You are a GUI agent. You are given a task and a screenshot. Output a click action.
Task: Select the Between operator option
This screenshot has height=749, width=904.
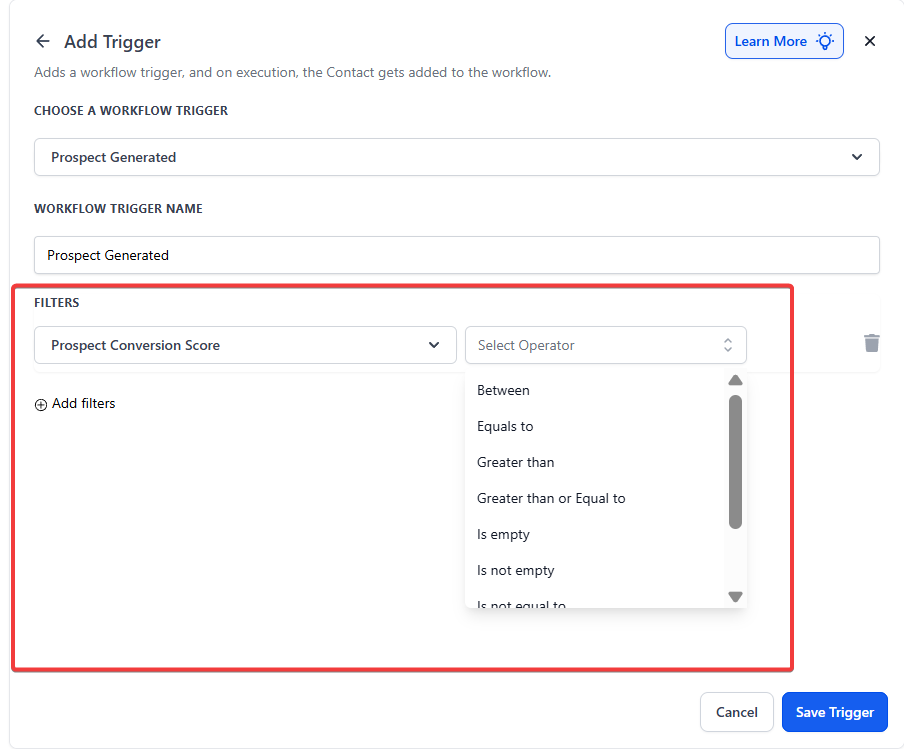click(504, 390)
